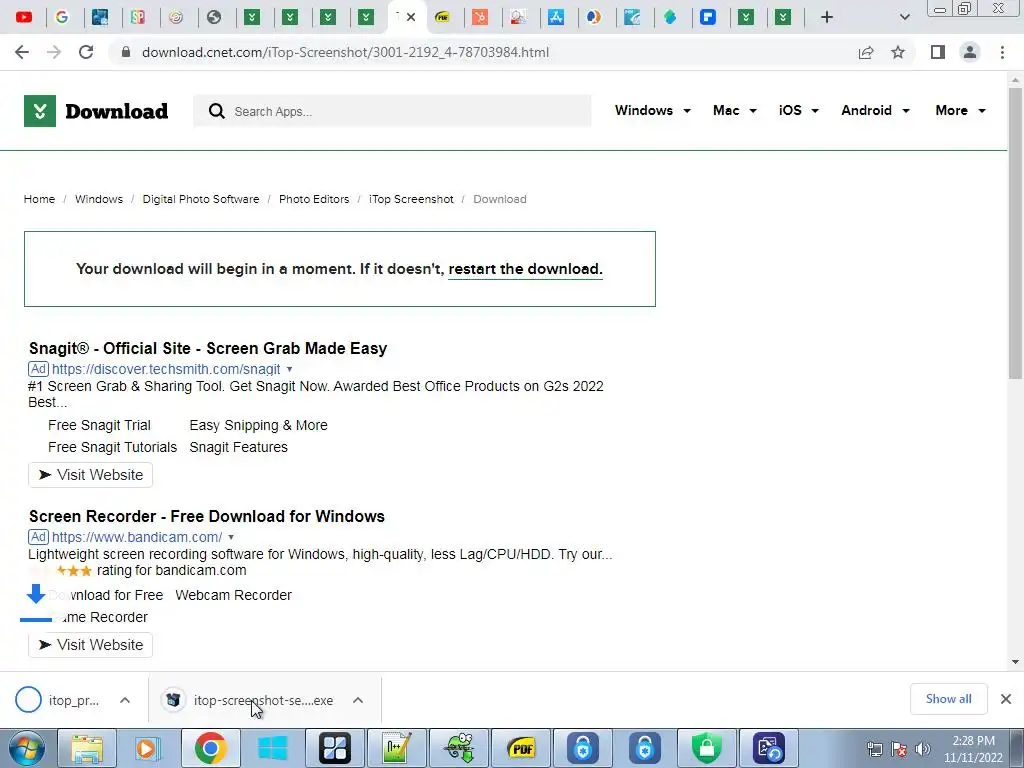Expand the More navigation menu
This screenshot has height=768, width=1024.
[x=960, y=110]
